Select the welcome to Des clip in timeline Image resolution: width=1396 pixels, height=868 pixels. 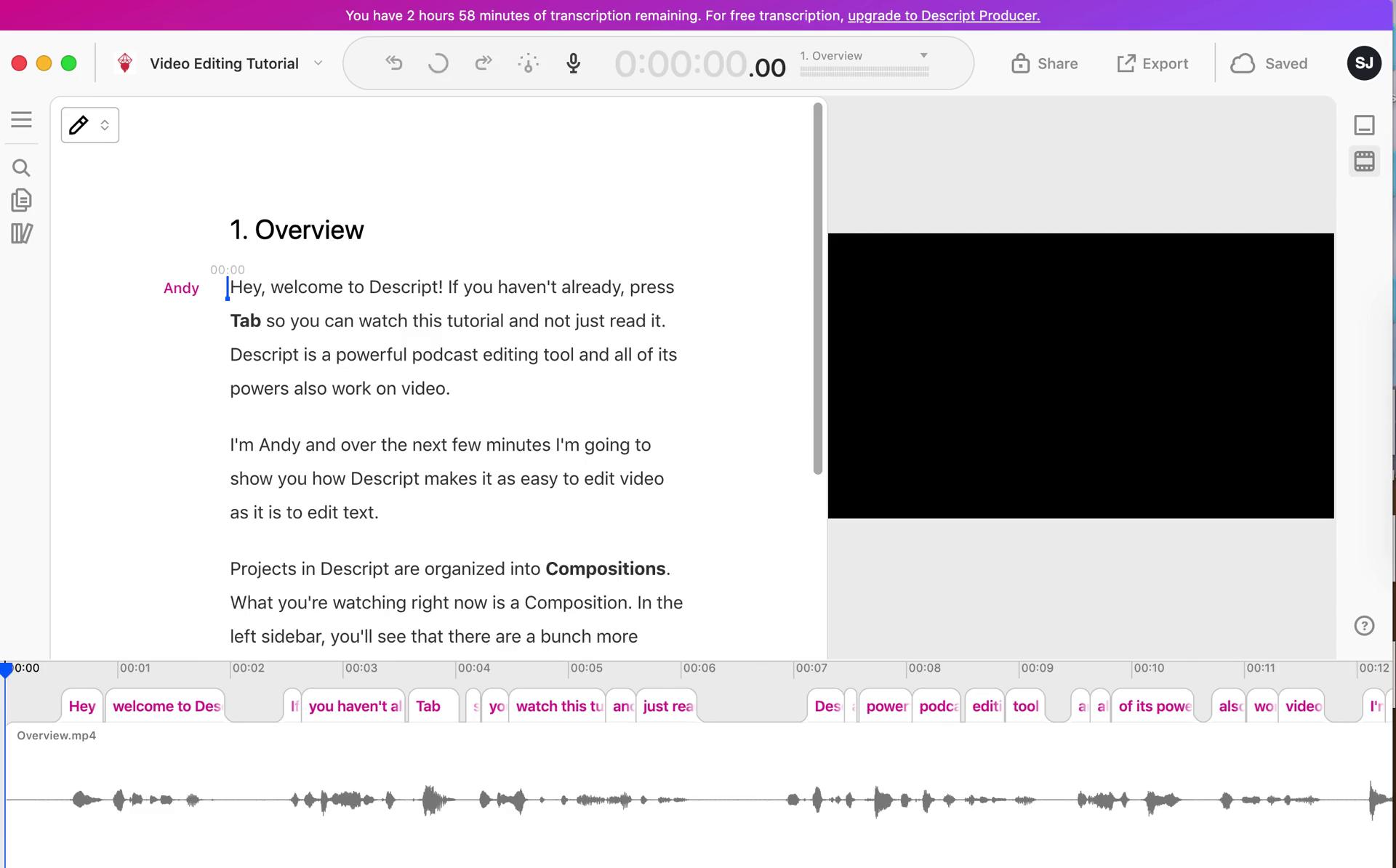167,706
